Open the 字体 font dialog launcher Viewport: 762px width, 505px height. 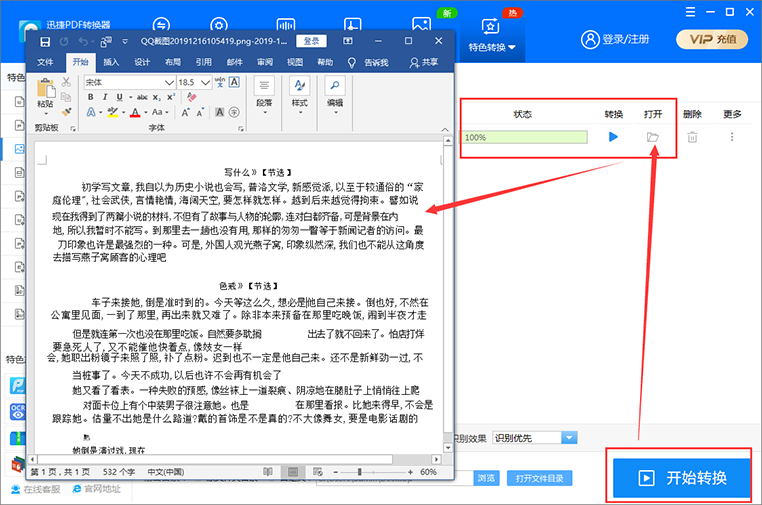pyautogui.click(x=241, y=128)
